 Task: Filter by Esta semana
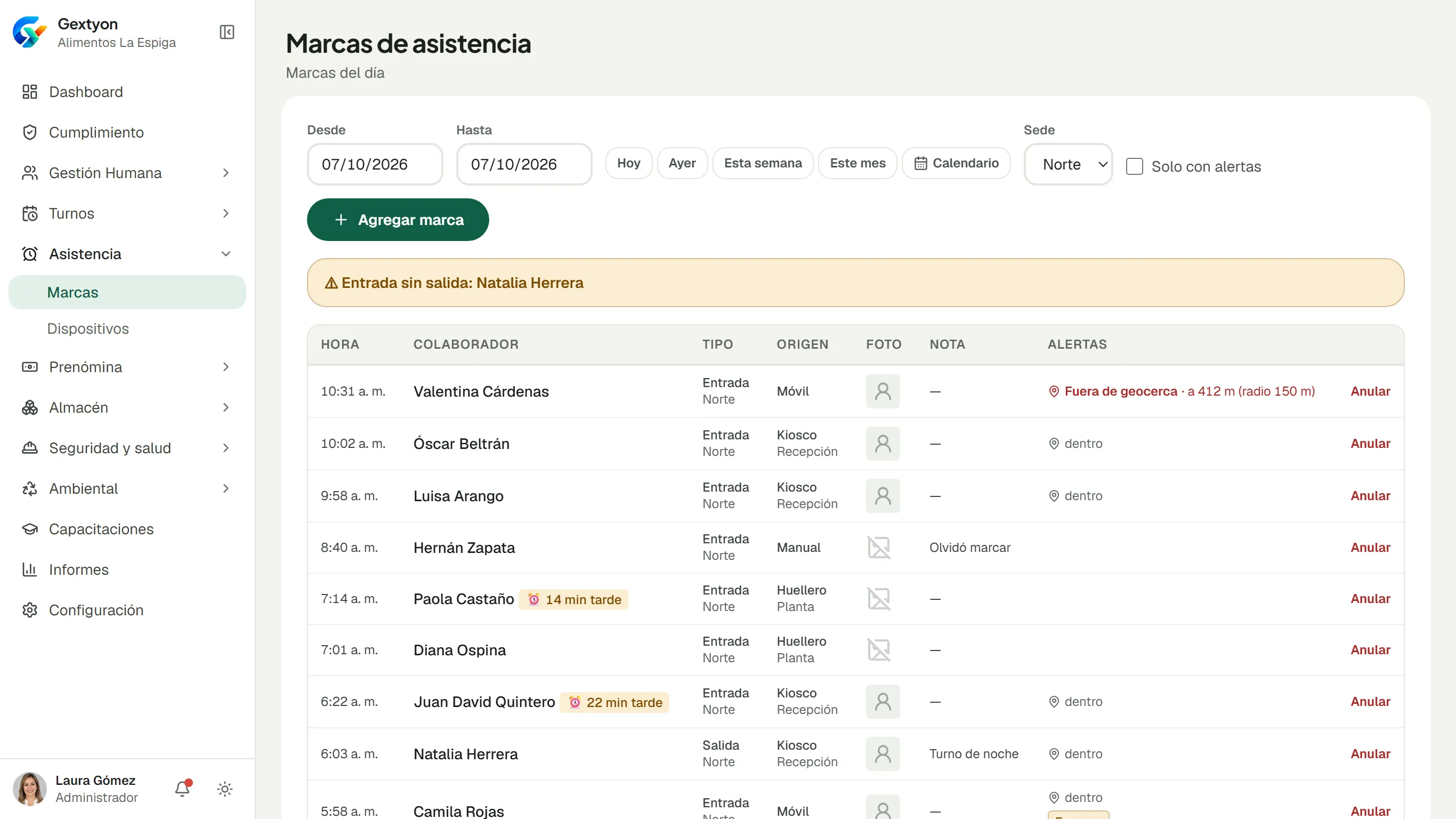763,163
